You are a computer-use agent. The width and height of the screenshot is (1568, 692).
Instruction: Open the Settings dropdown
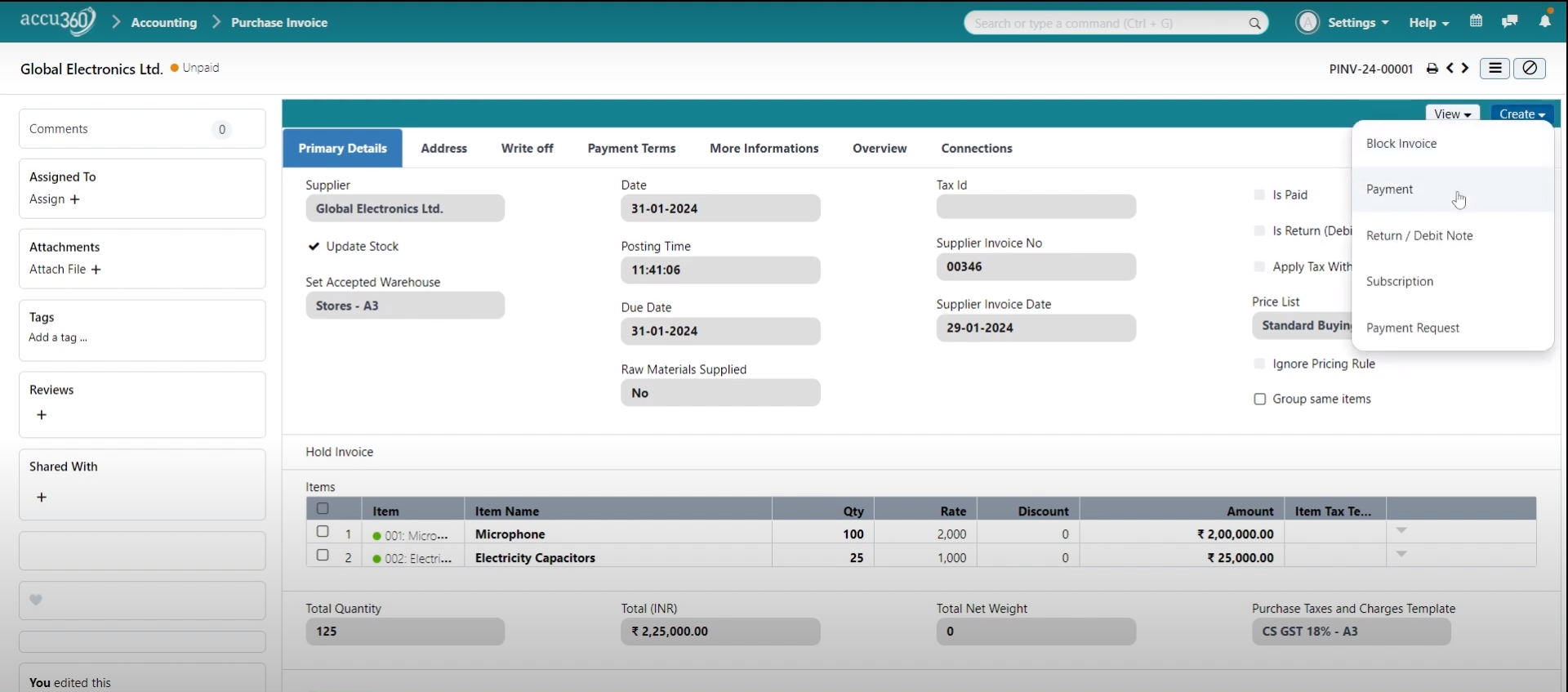click(1358, 23)
